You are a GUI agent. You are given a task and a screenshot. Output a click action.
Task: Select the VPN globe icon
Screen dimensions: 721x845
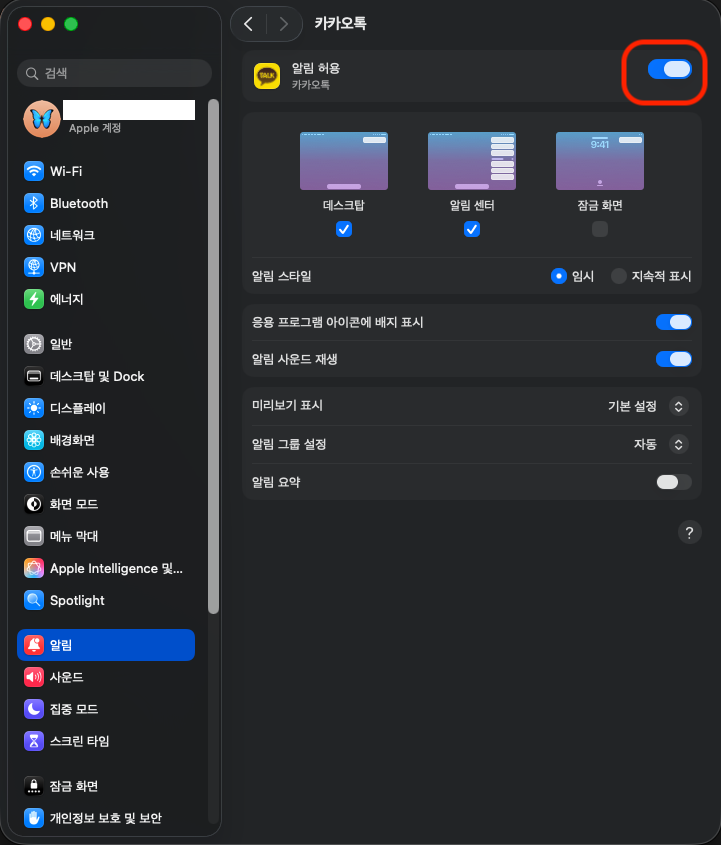tap(34, 267)
